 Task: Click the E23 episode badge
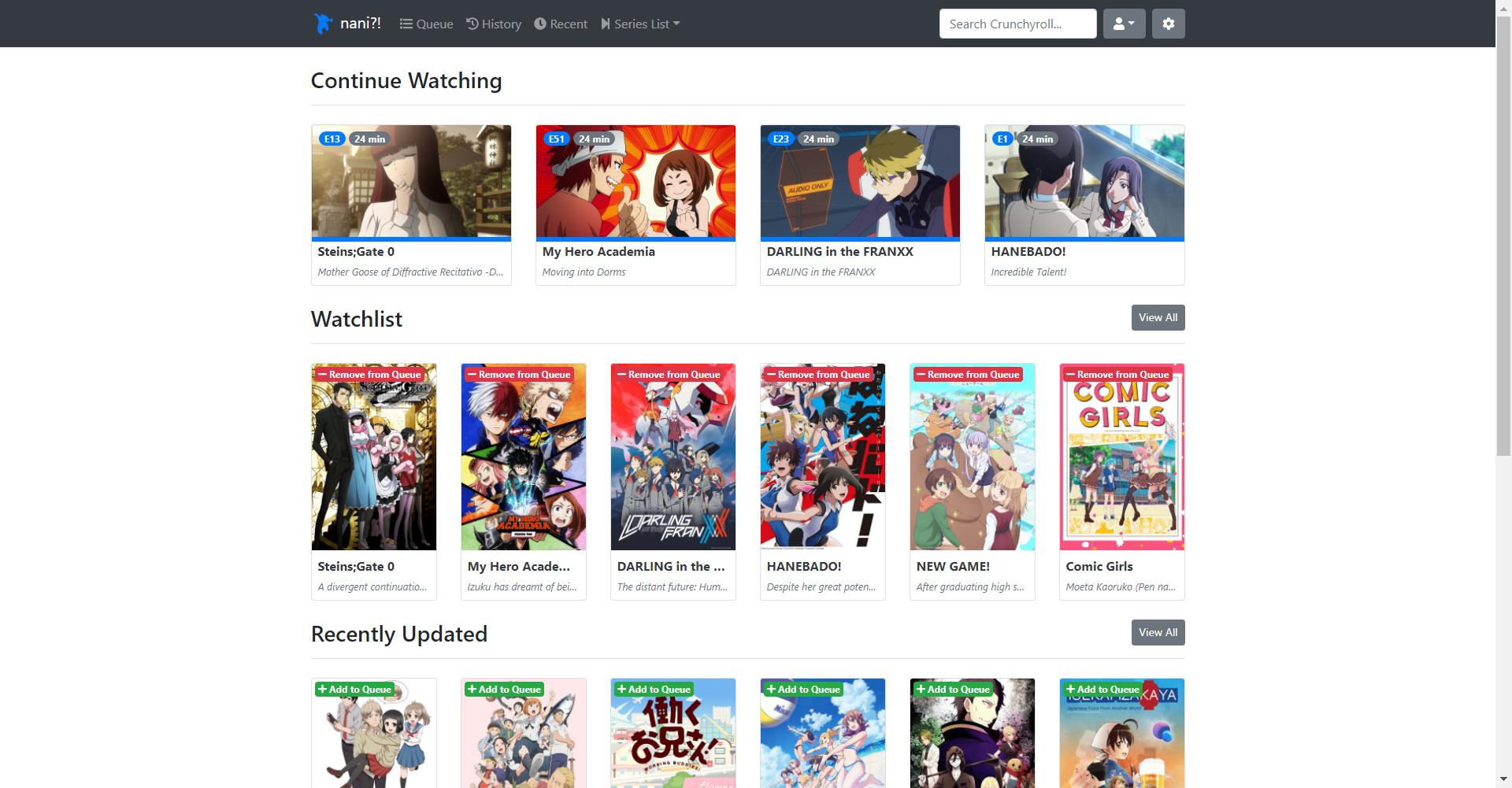781,139
